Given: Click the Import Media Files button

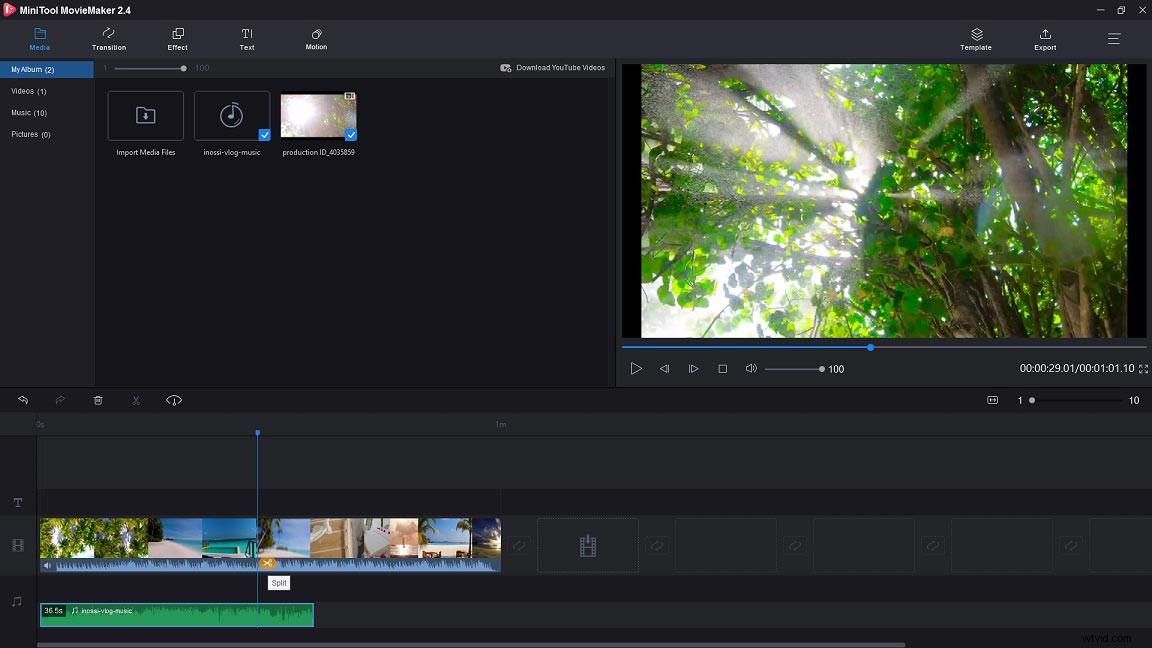Looking at the screenshot, I should (x=145, y=114).
